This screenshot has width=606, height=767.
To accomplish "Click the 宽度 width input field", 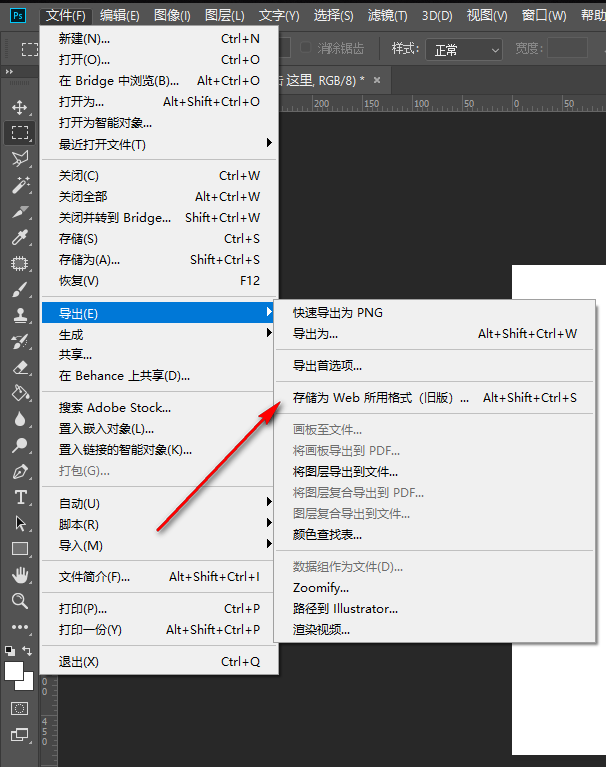I will (567, 48).
